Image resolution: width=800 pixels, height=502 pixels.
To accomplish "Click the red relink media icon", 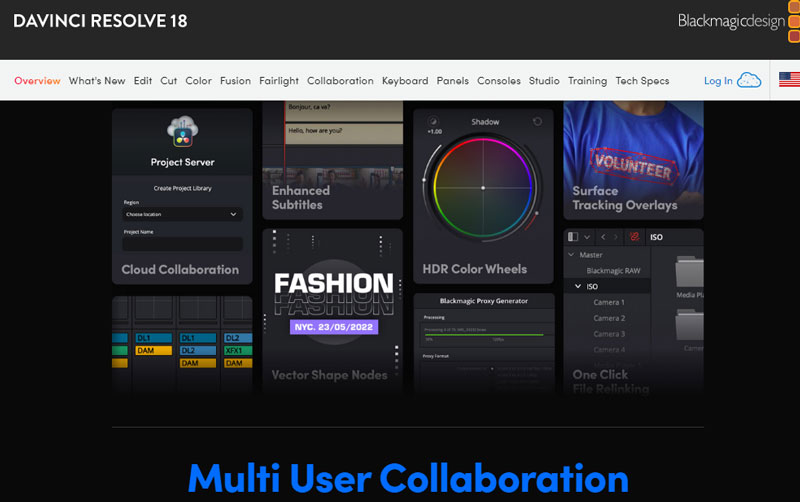I will click(634, 237).
